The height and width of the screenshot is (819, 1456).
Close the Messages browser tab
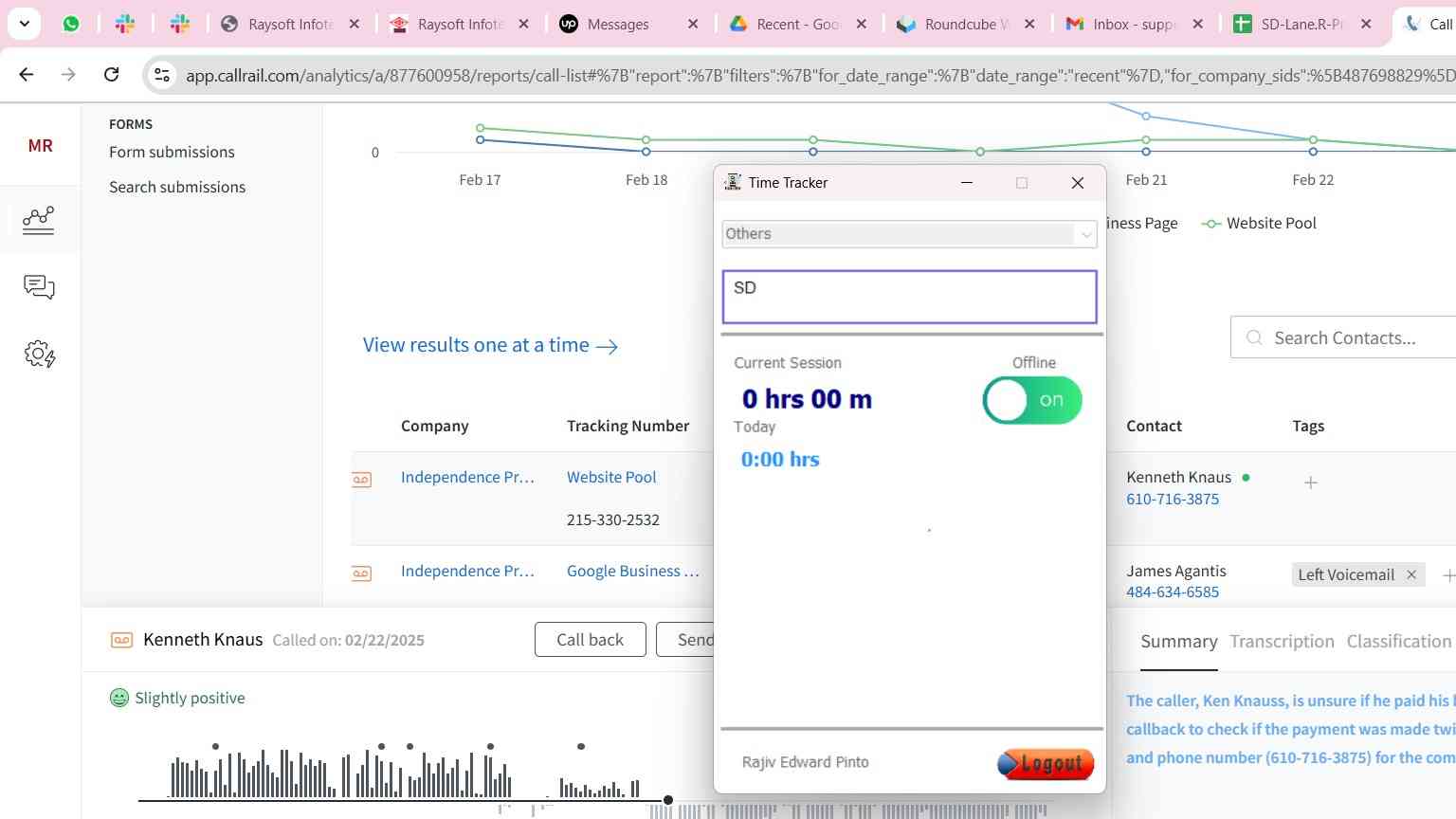click(x=693, y=24)
